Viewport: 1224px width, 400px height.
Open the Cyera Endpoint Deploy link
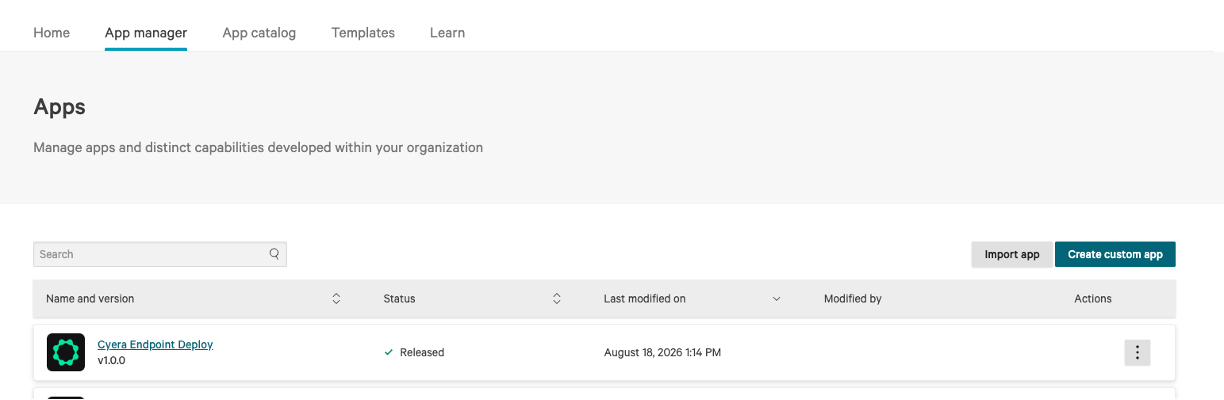pyautogui.click(x=155, y=344)
